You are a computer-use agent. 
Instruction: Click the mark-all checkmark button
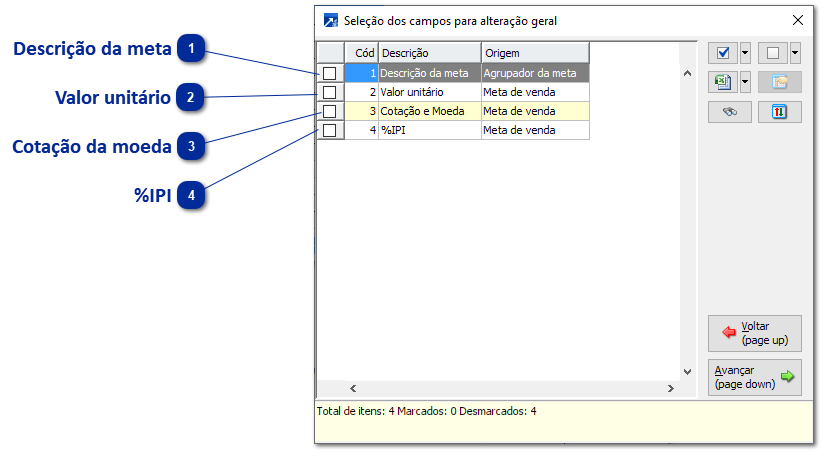pyautogui.click(x=723, y=53)
